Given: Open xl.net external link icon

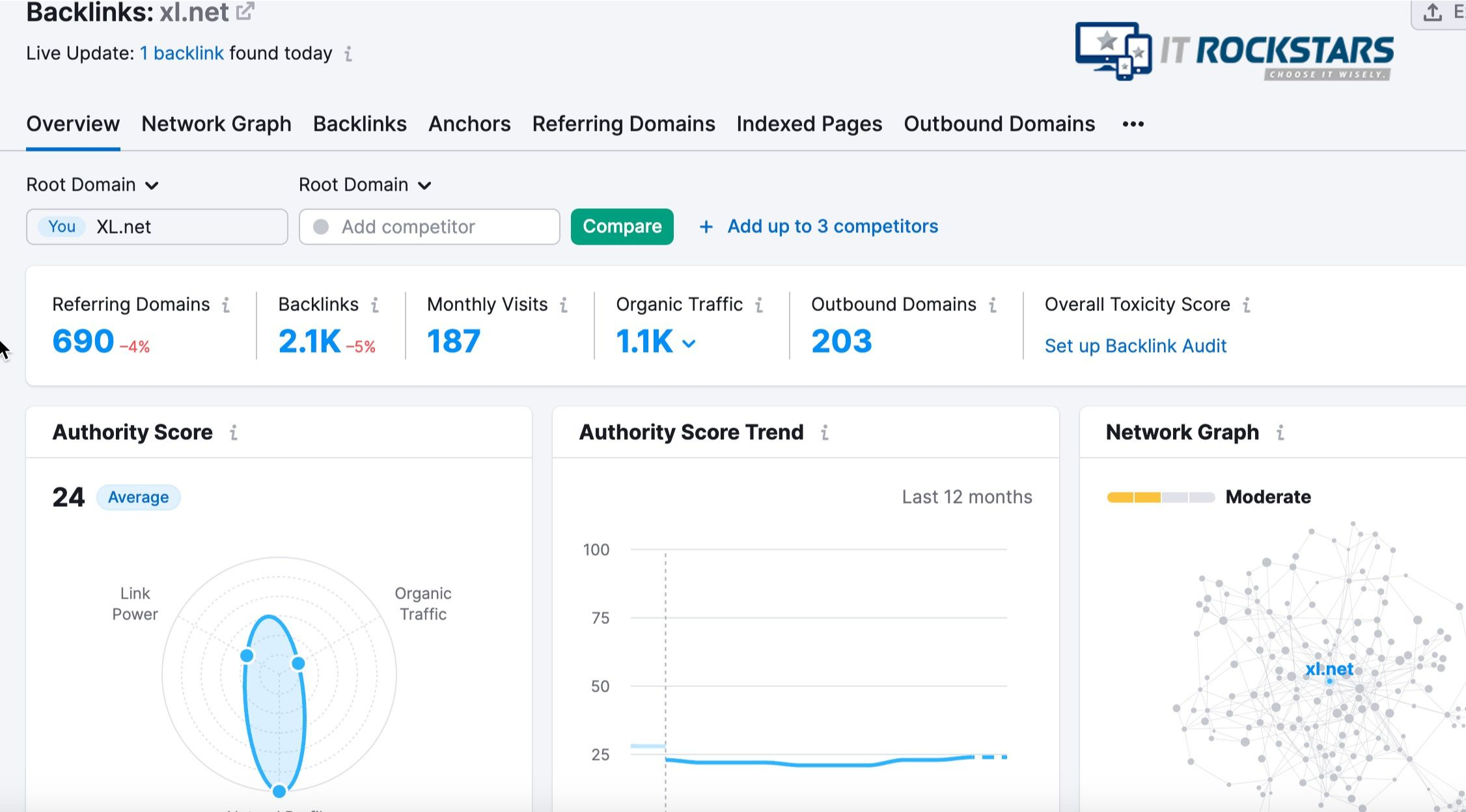Looking at the screenshot, I should 245,11.
